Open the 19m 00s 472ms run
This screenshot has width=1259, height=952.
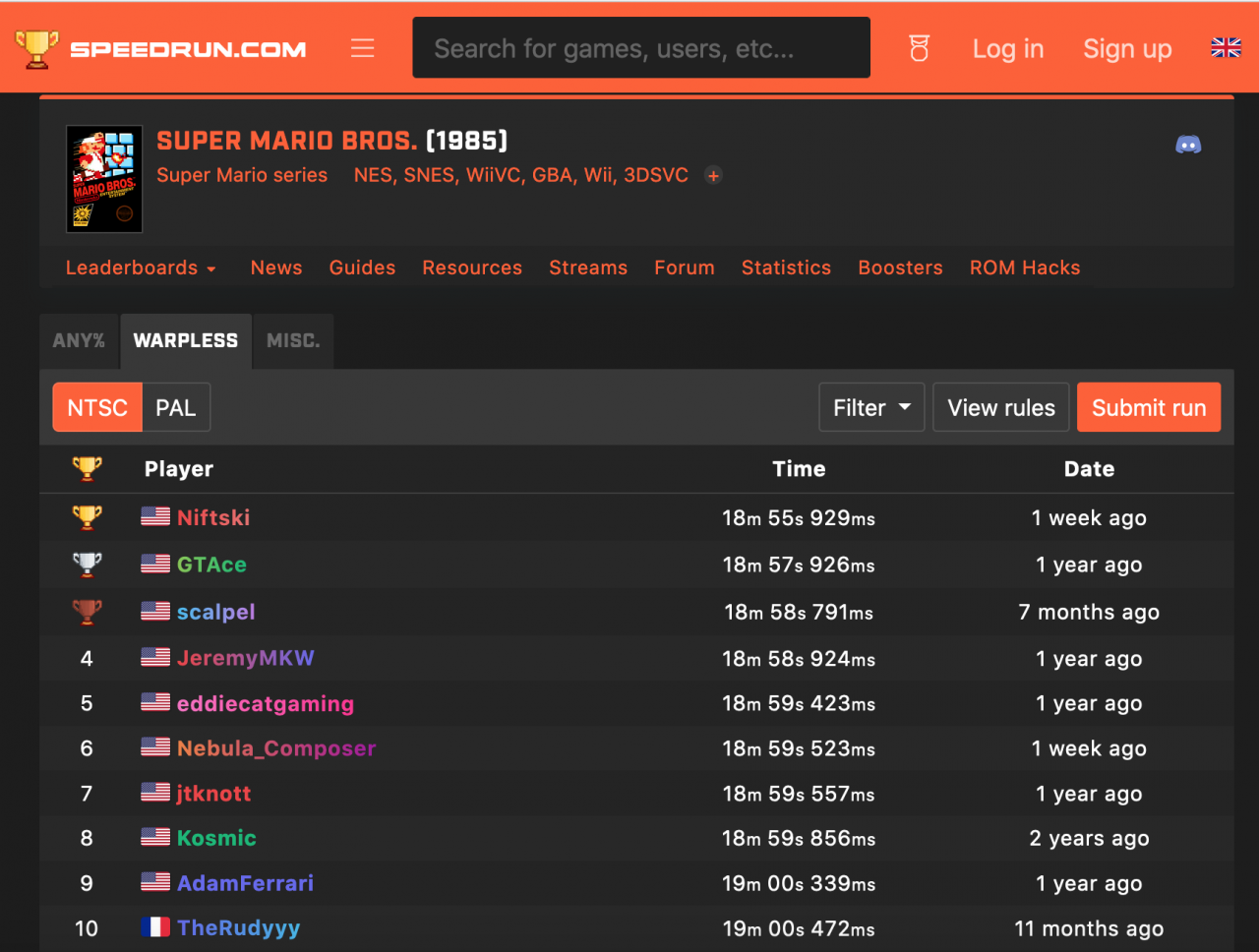(x=799, y=928)
